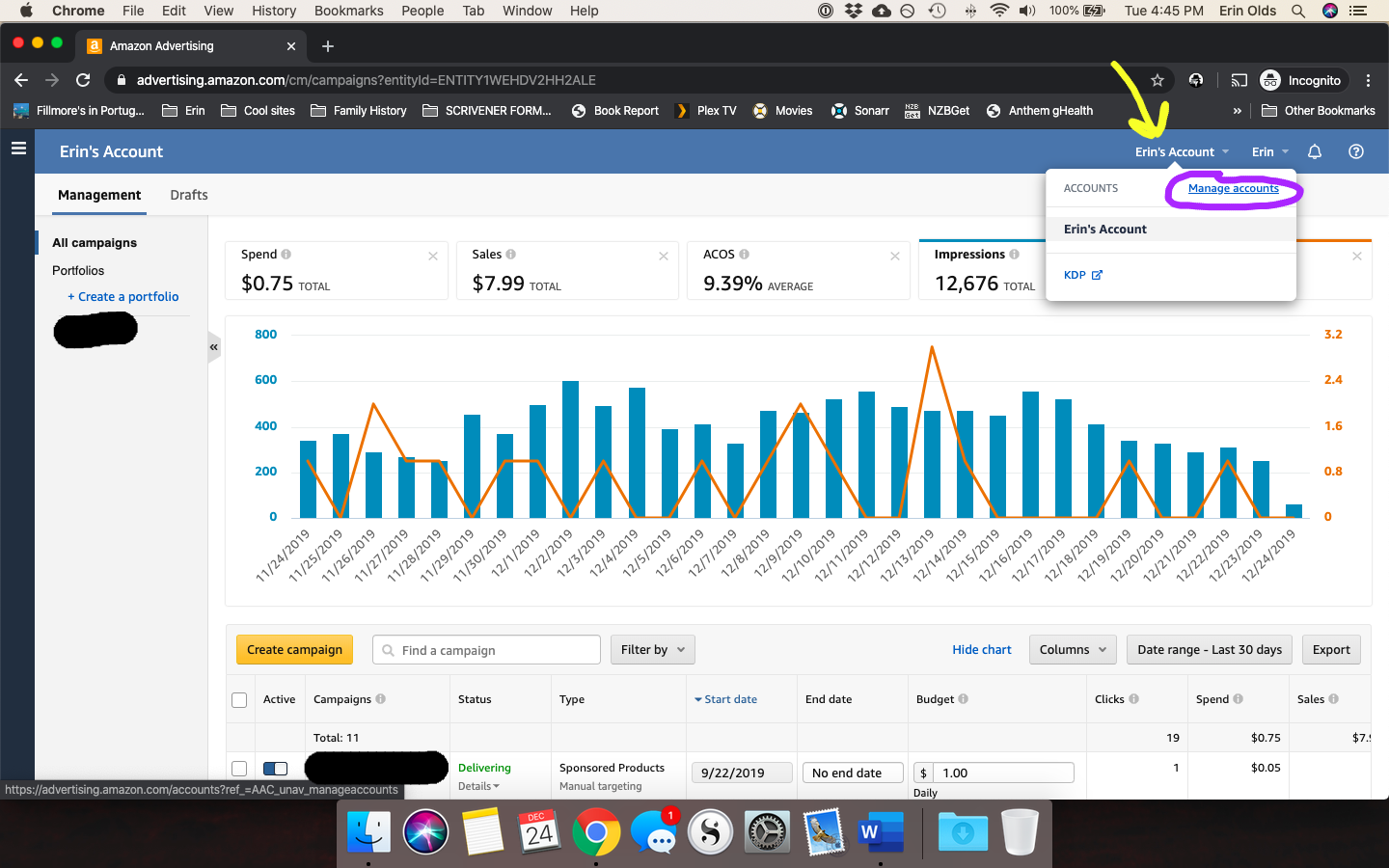Screen dimensions: 1389x868
Task: Click the browser address bar
Action: tap(627, 80)
